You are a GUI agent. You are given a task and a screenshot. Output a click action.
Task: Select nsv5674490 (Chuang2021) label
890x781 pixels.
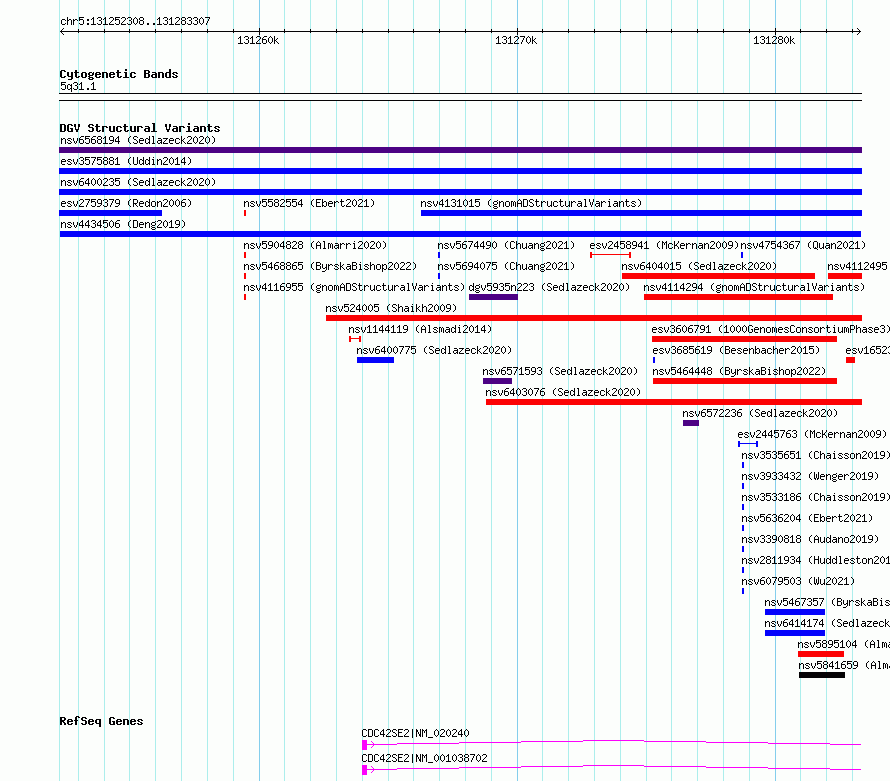pos(506,245)
